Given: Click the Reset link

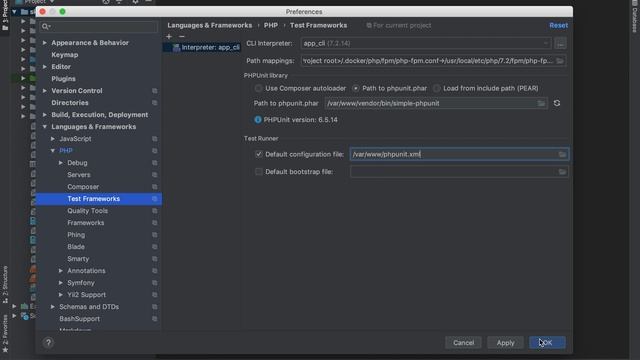Looking at the screenshot, I should 558,25.
